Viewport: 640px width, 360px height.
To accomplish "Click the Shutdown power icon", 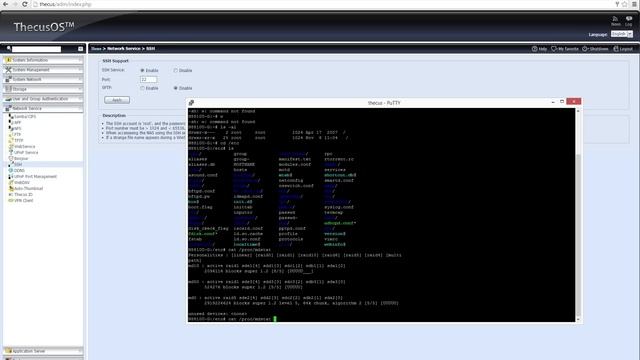I will (584, 49).
